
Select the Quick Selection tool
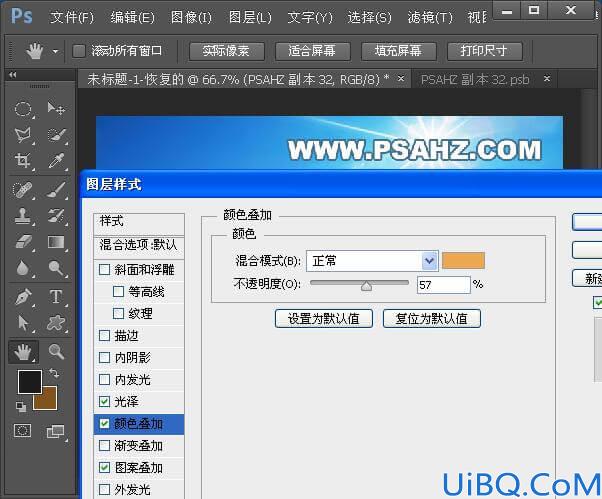[x=56, y=135]
